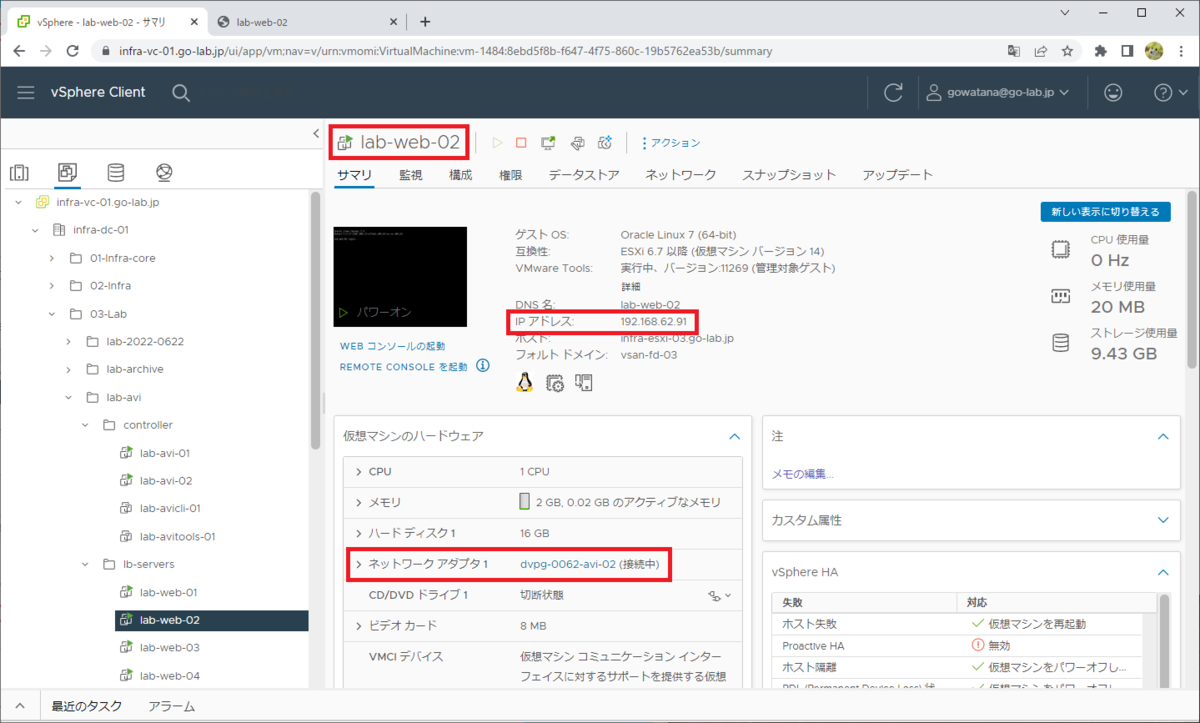Open a new browser tab
1200x723 pixels.
425,21
